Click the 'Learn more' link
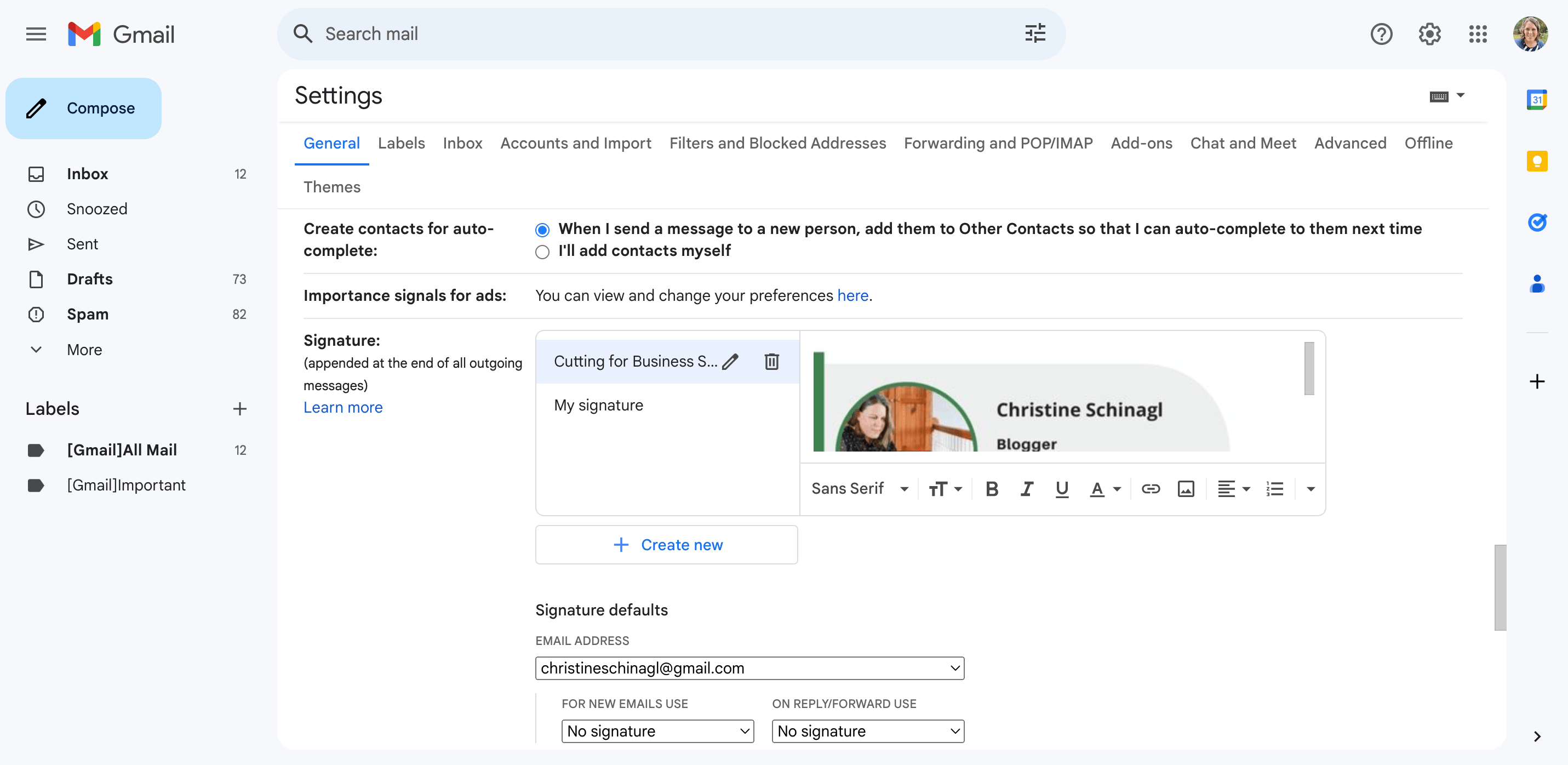This screenshot has height=765, width=1568. pos(343,407)
